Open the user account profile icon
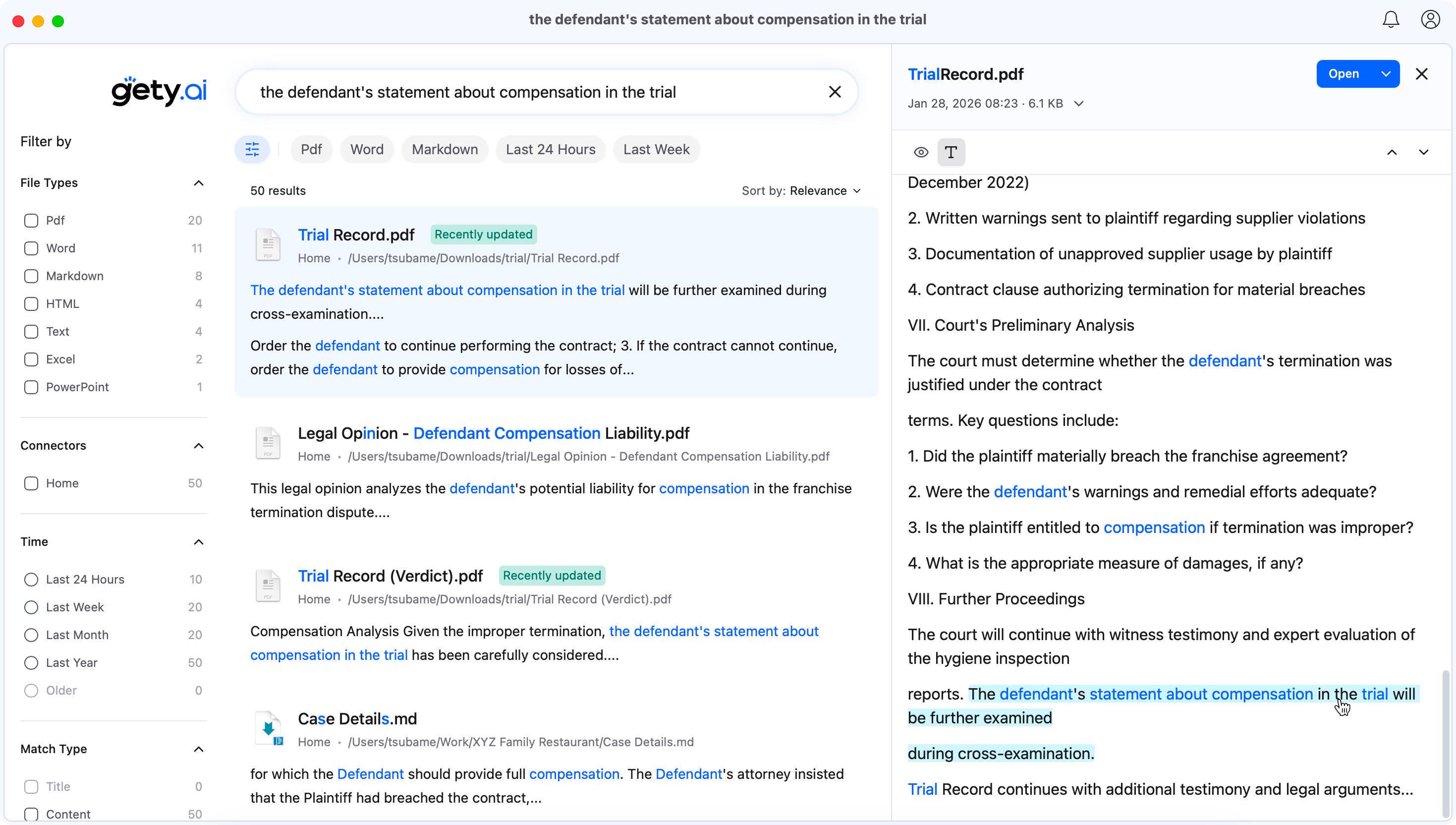This screenshot has height=825, width=1456. [1430, 20]
